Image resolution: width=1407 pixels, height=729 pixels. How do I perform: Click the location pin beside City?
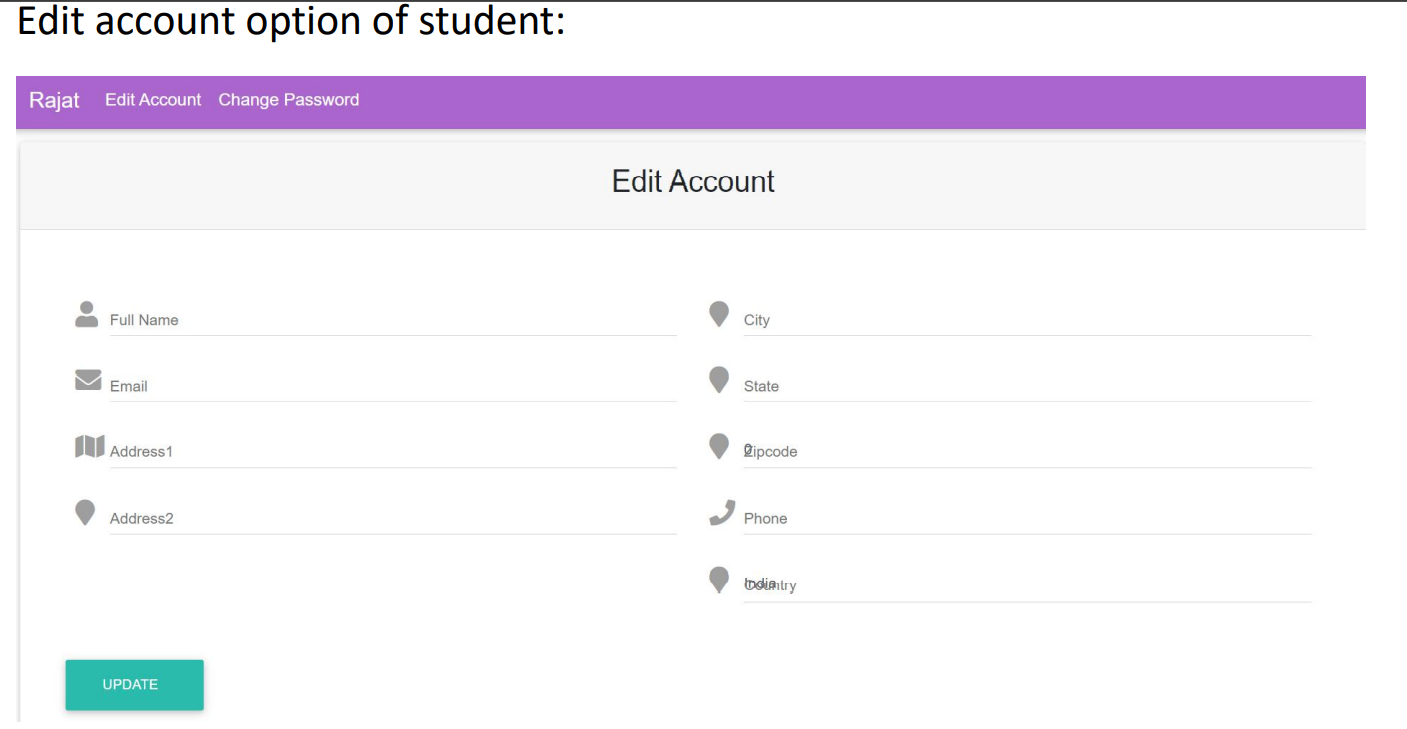pos(719,313)
